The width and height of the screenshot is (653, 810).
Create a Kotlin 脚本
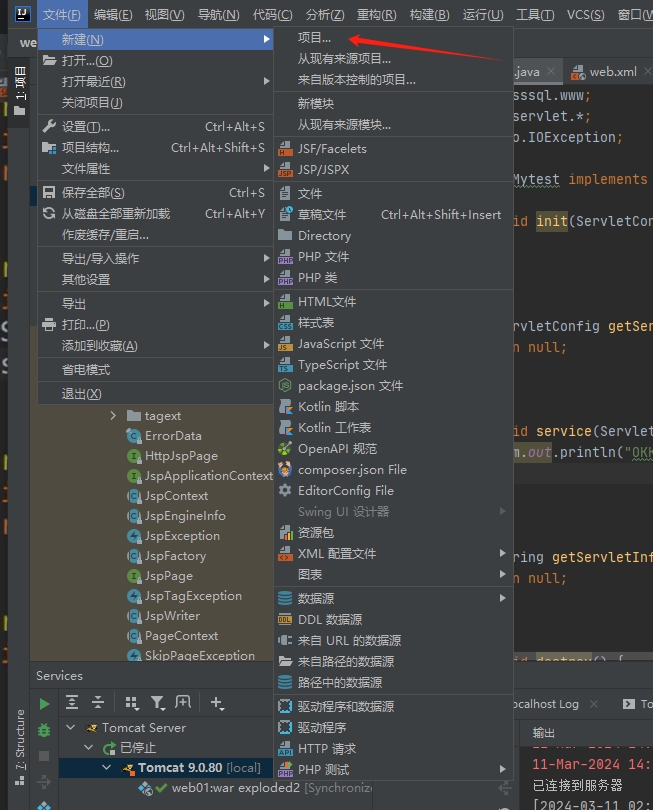393,407
